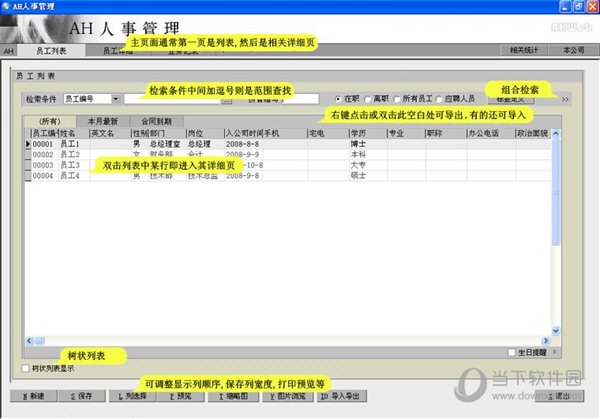Click the 入公司时间 column header
Screen dimensions: 600x419
click(243, 134)
